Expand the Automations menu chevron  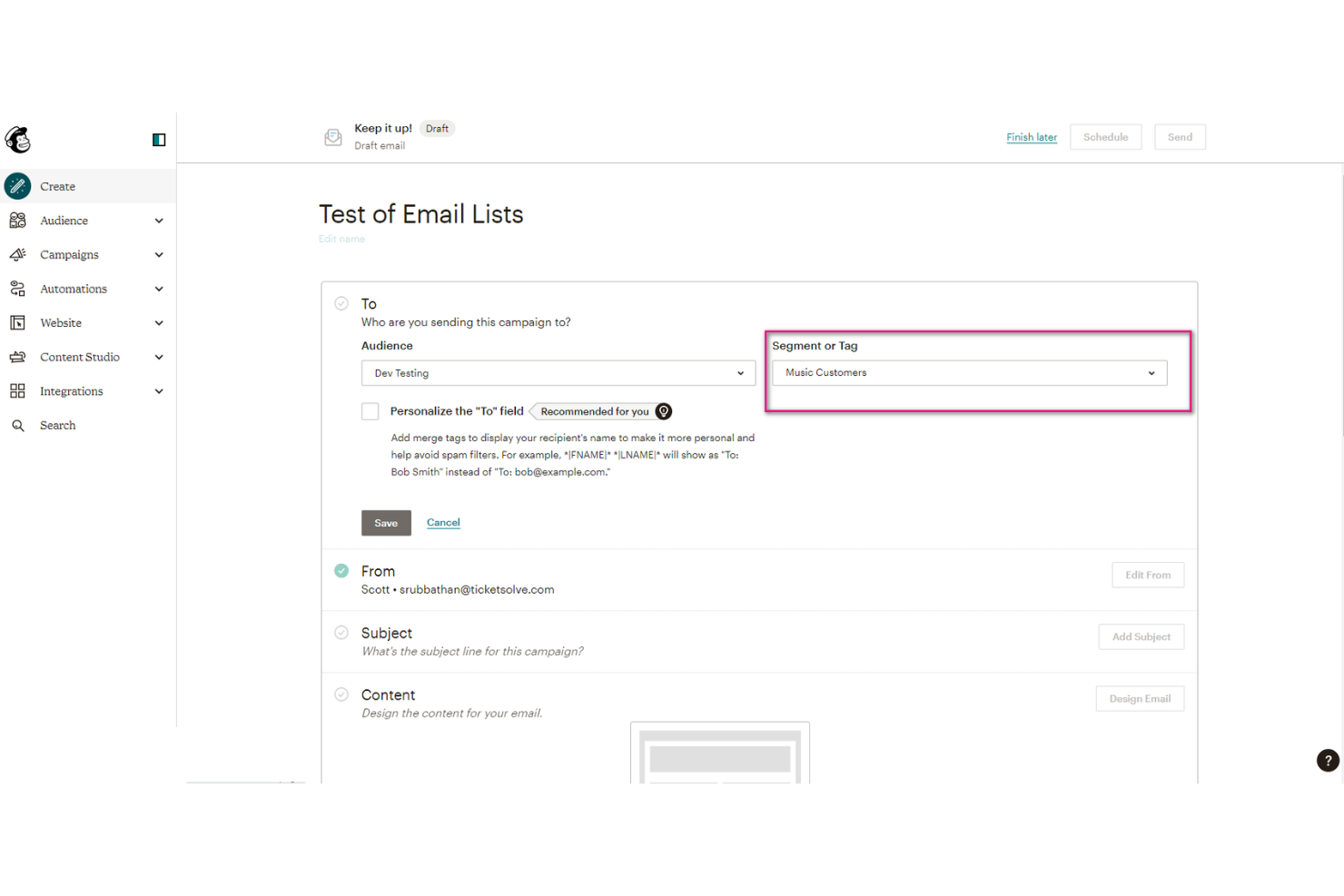[159, 289]
